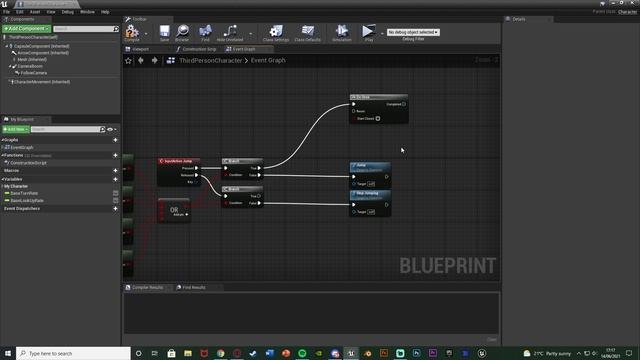Open the Compile options dropdown arrow
Viewport: 640px width, 360px height.
tap(146, 34)
